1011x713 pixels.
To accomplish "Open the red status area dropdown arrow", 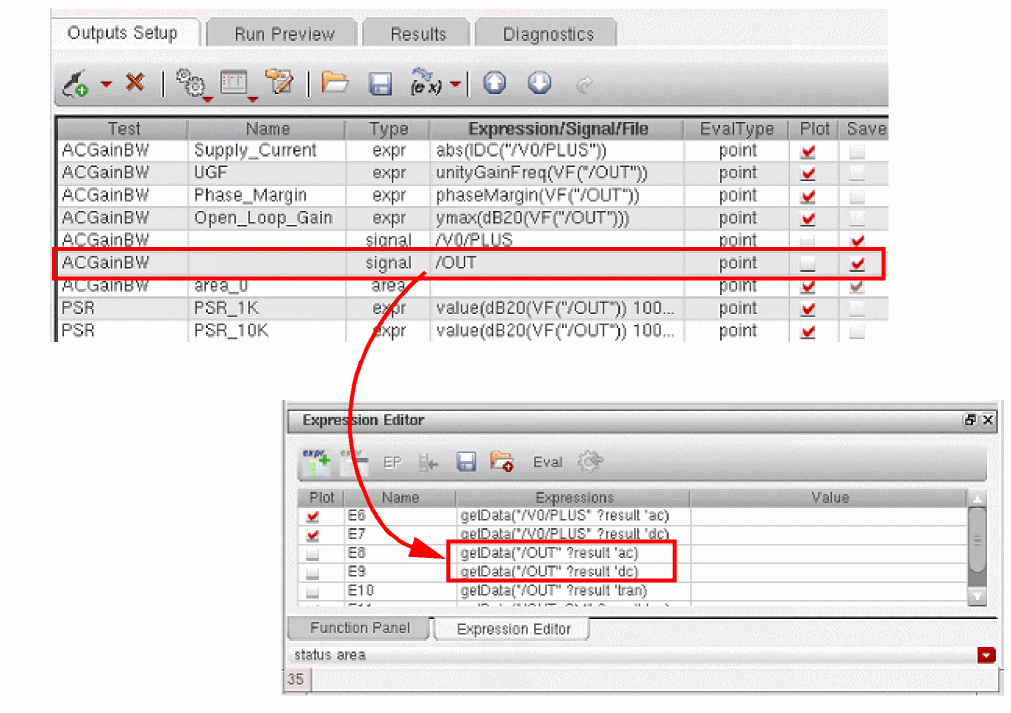I will (986, 655).
